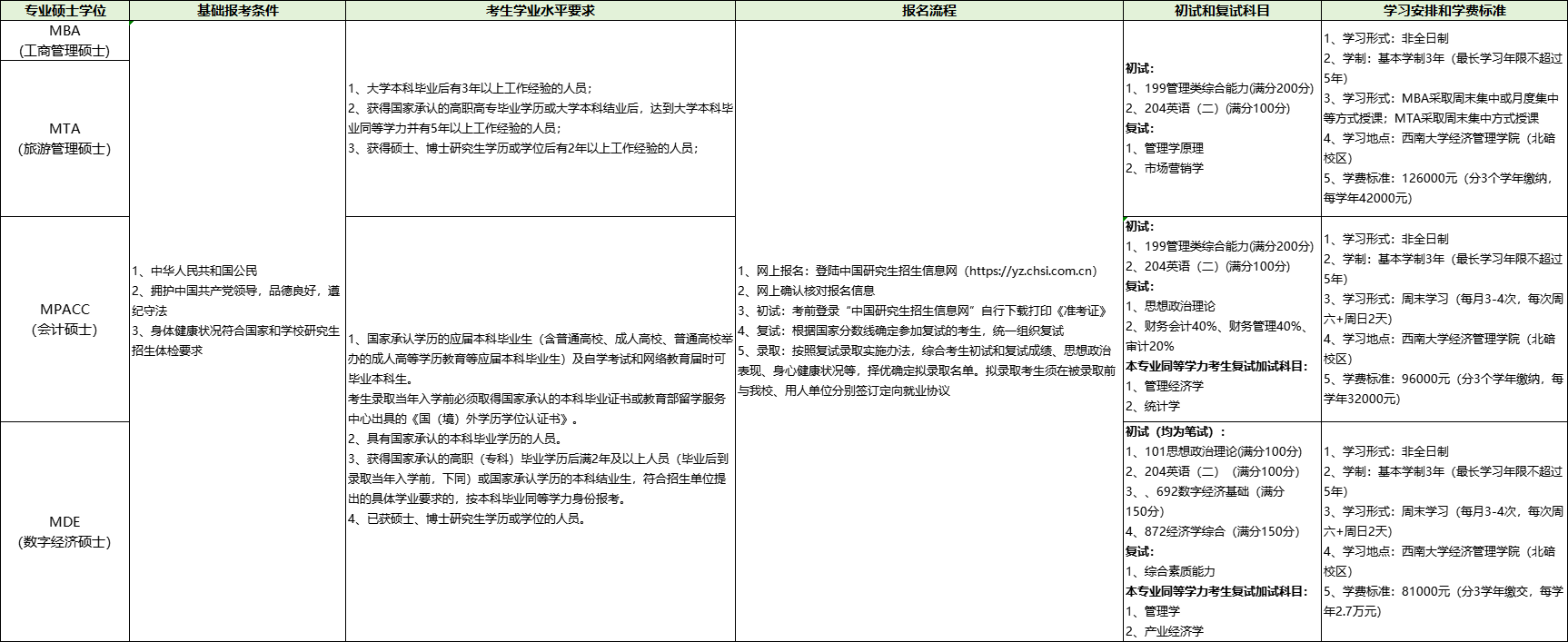This screenshot has width=1568, height=642.
Task: Select the MPACC (会计硕士) cell
Action: coord(65,319)
